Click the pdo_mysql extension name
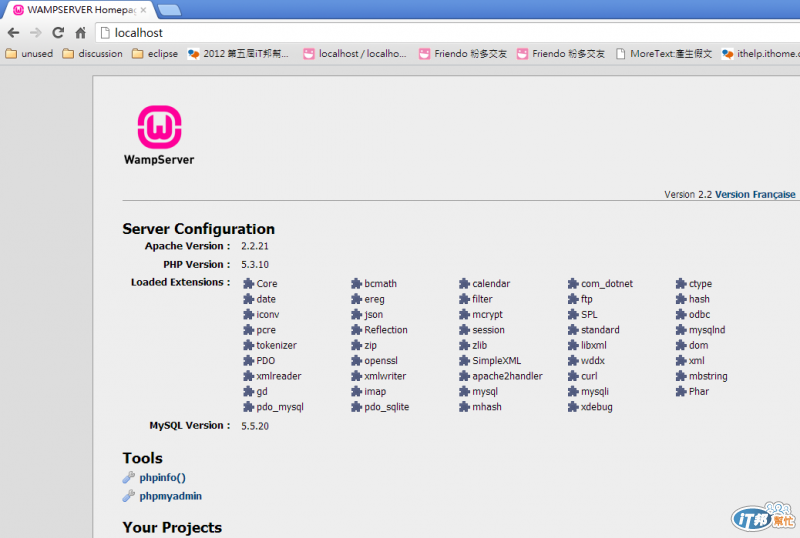This screenshot has width=800, height=538. 280,407
